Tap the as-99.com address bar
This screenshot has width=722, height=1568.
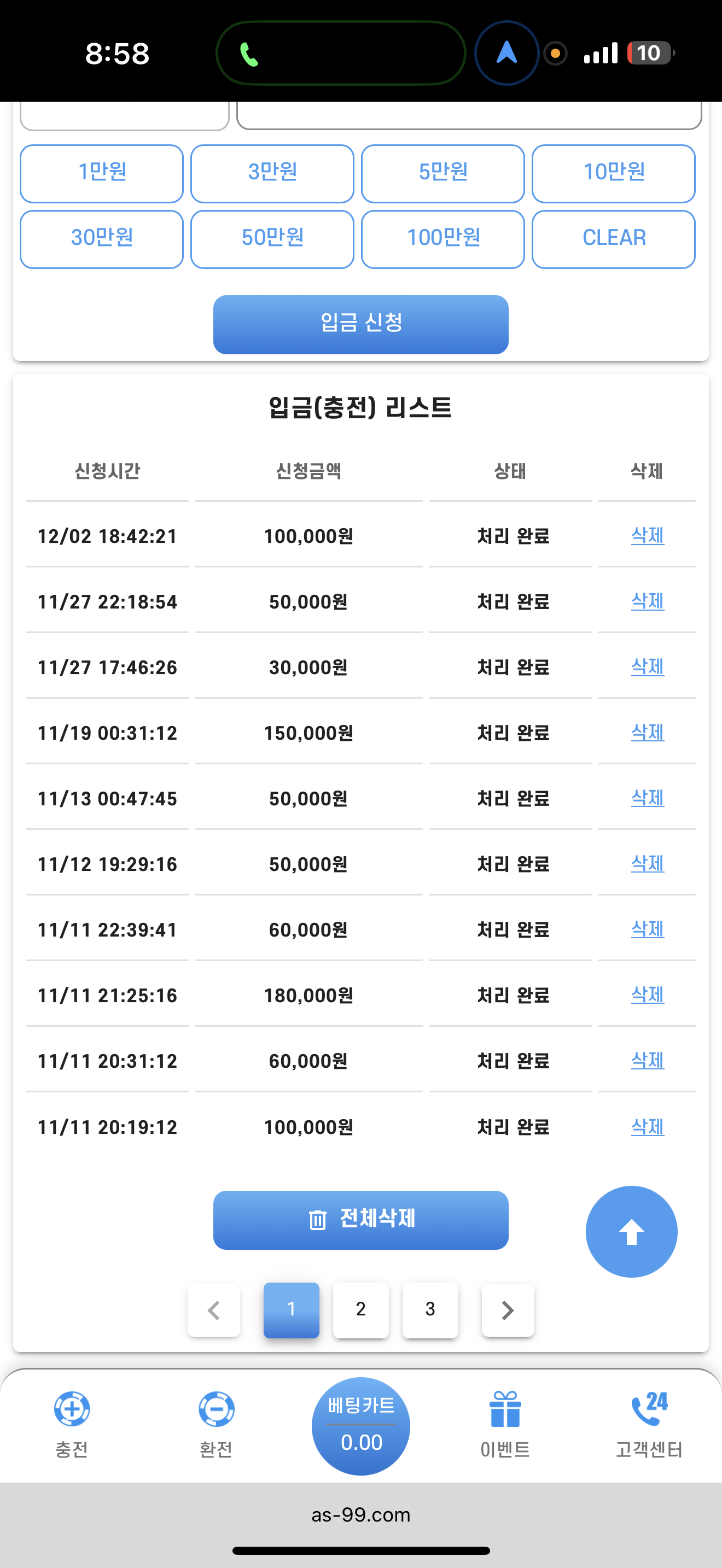click(361, 1514)
